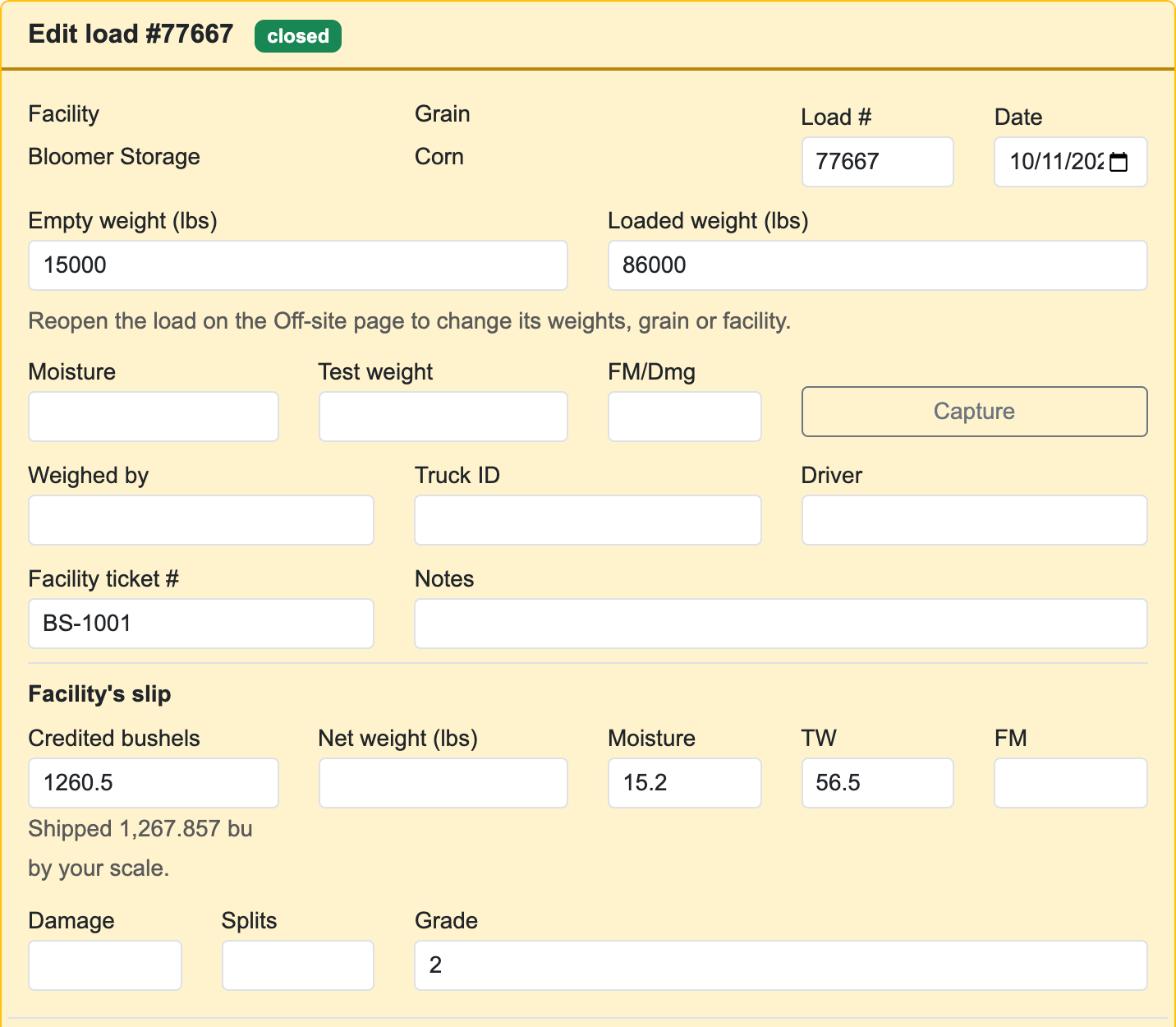Image resolution: width=1176 pixels, height=1027 pixels.
Task: Click the Reopen the load hint text
Action: [410, 321]
